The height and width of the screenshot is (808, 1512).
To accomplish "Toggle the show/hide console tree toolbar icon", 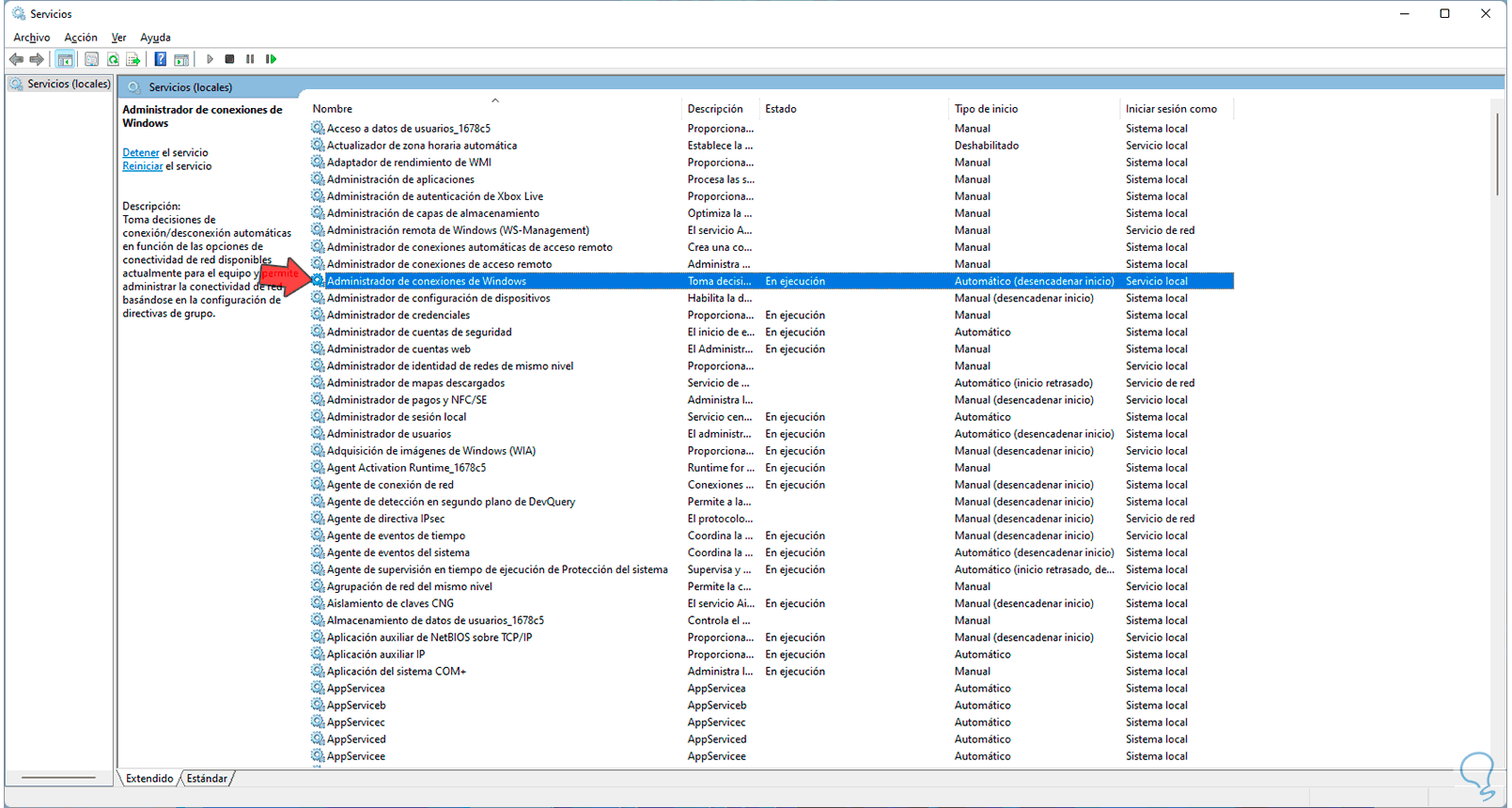I will pos(65,59).
